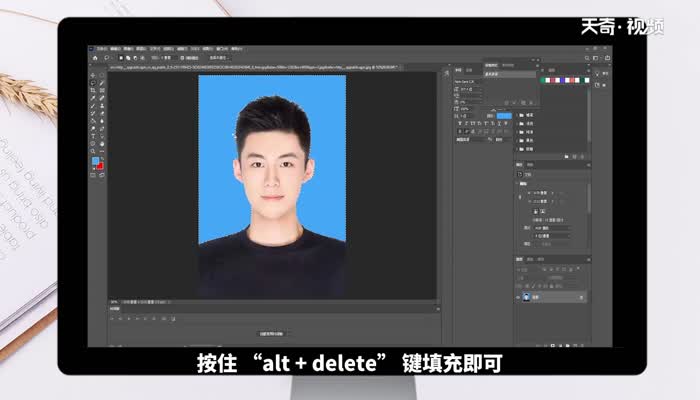Image resolution: width=700 pixels, height=400 pixels.
Task: Delete layer with the trash icon
Action: pyautogui.click(x=582, y=345)
